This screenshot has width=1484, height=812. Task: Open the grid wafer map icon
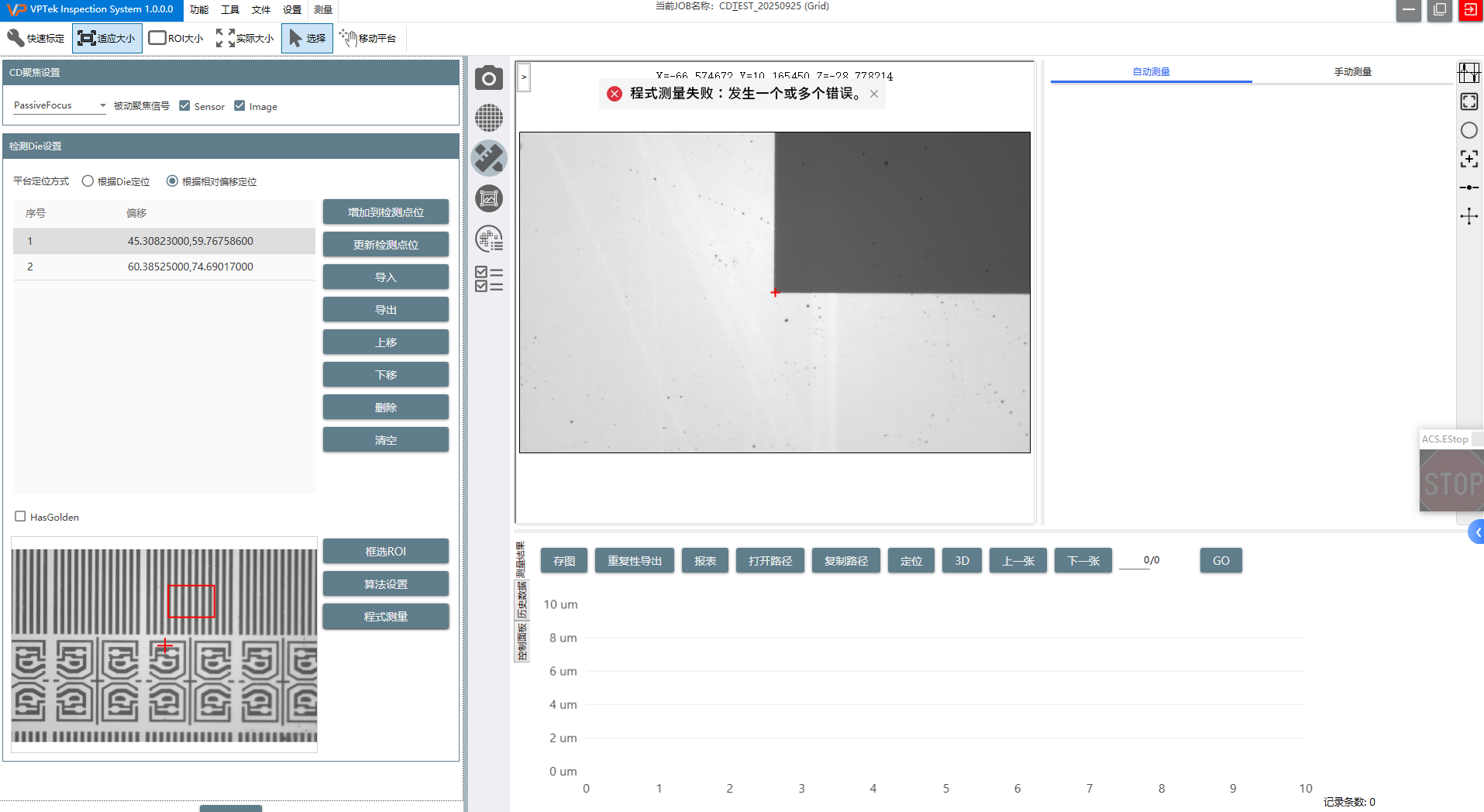tap(488, 118)
